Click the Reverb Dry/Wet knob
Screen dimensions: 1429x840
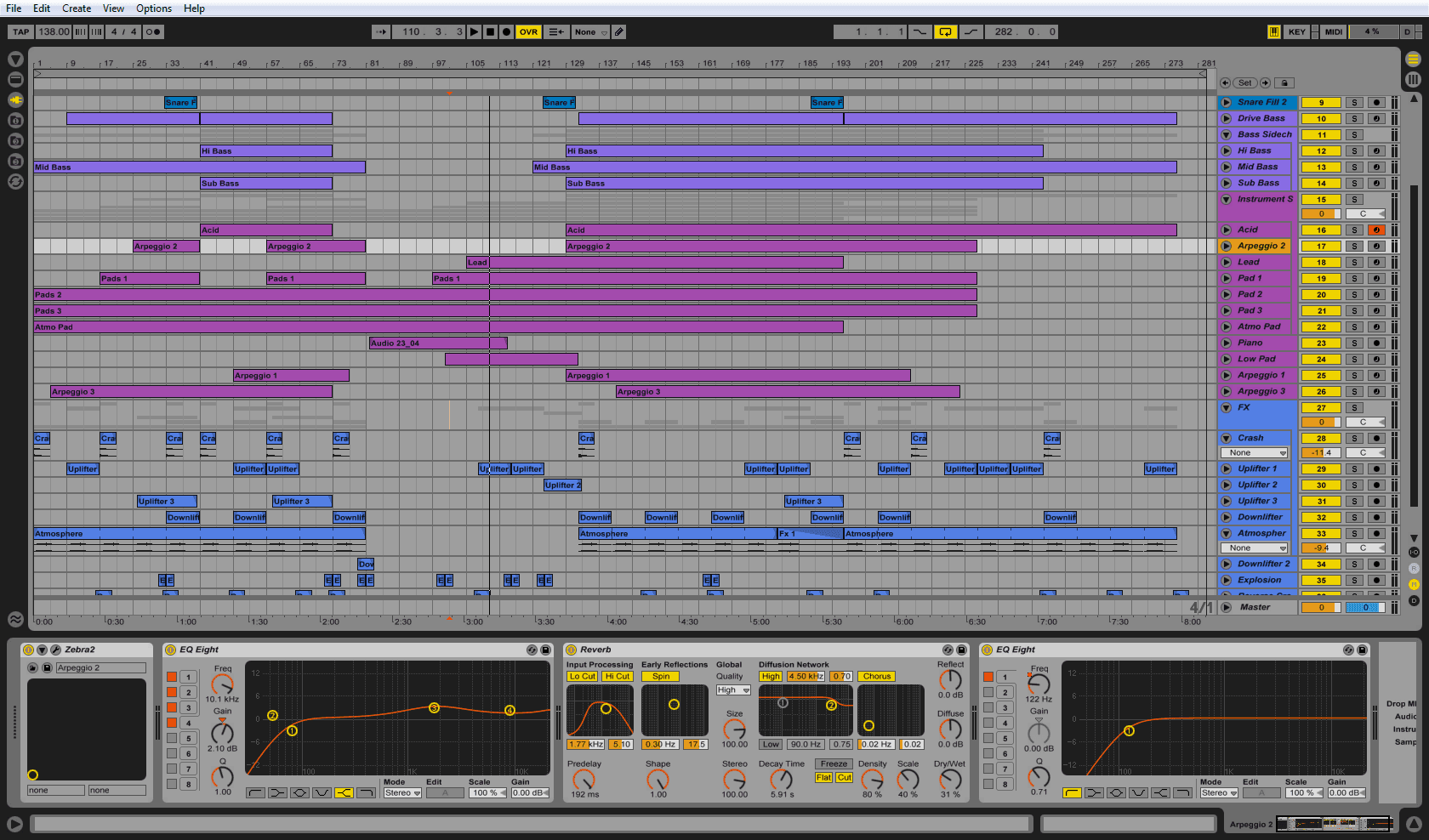950,780
